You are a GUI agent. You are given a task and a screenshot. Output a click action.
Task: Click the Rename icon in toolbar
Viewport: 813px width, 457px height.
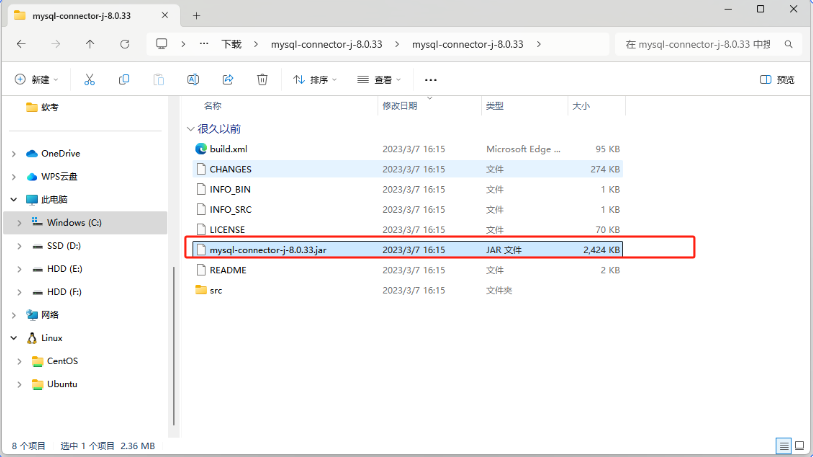click(193, 79)
